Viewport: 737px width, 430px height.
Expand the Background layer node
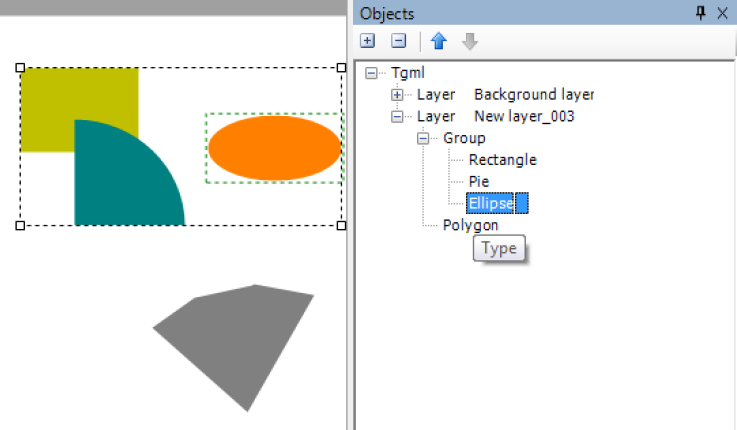397,95
